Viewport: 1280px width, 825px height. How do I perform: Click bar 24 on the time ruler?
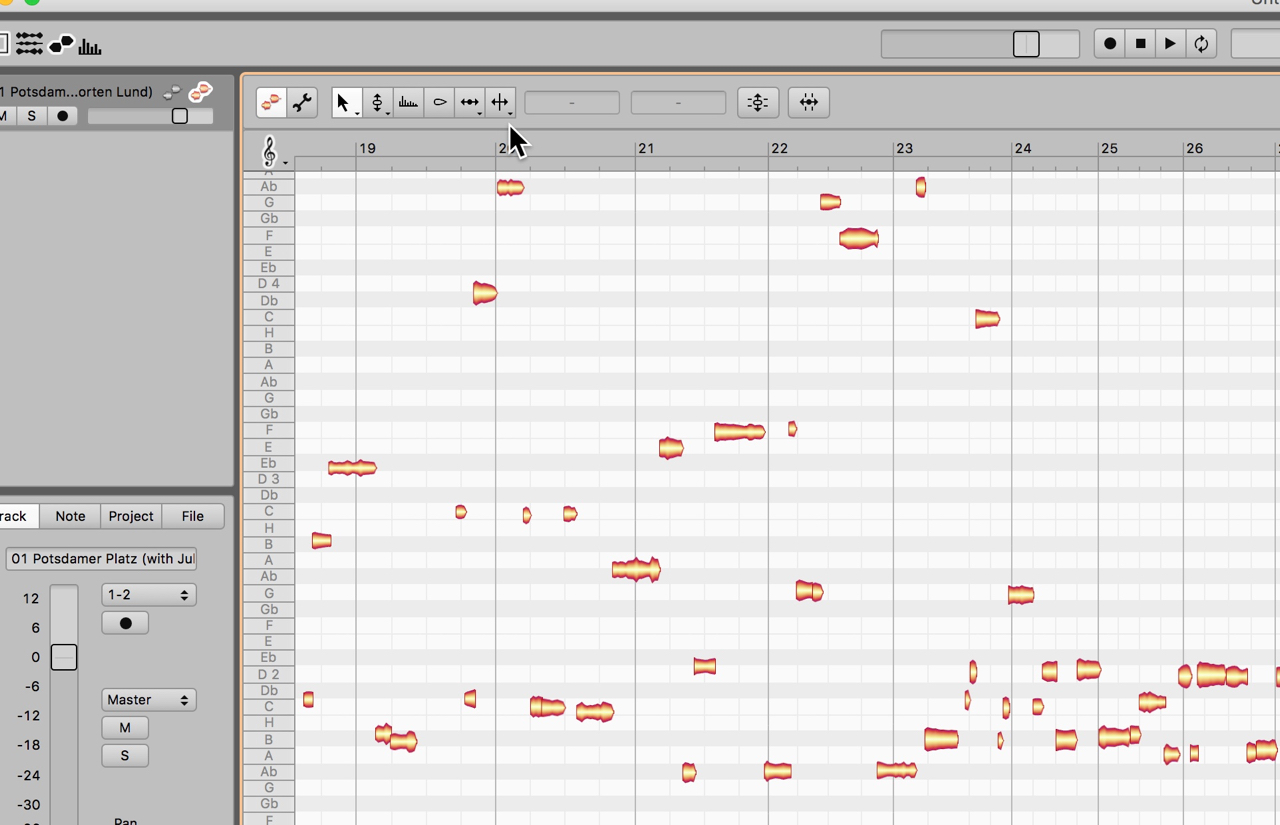click(1022, 148)
